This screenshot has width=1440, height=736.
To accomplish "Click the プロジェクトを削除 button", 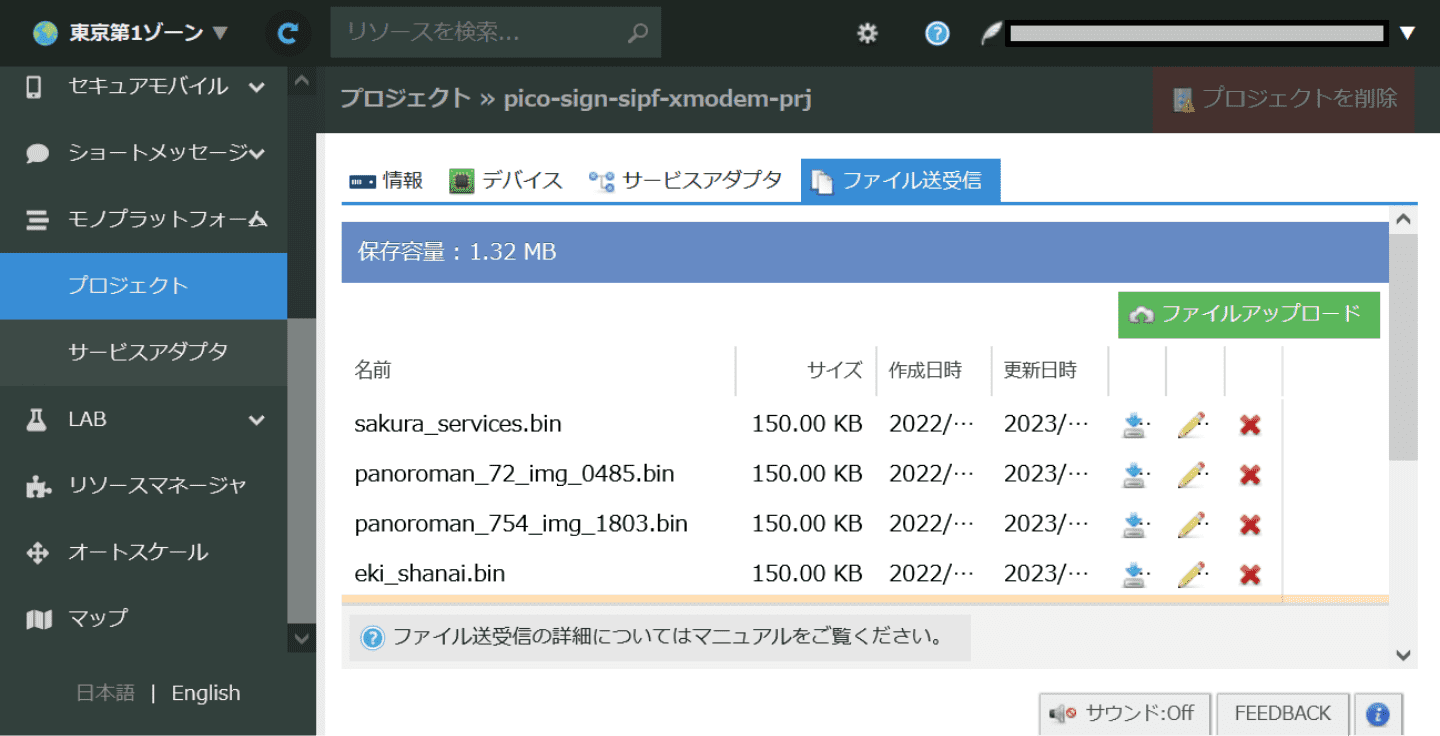I will 1285,99.
